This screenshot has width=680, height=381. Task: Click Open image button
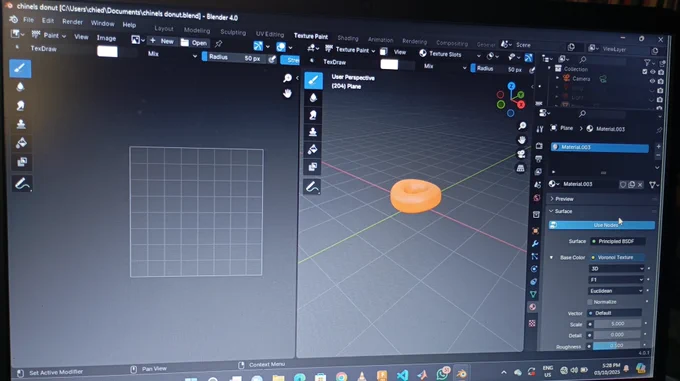click(194, 42)
